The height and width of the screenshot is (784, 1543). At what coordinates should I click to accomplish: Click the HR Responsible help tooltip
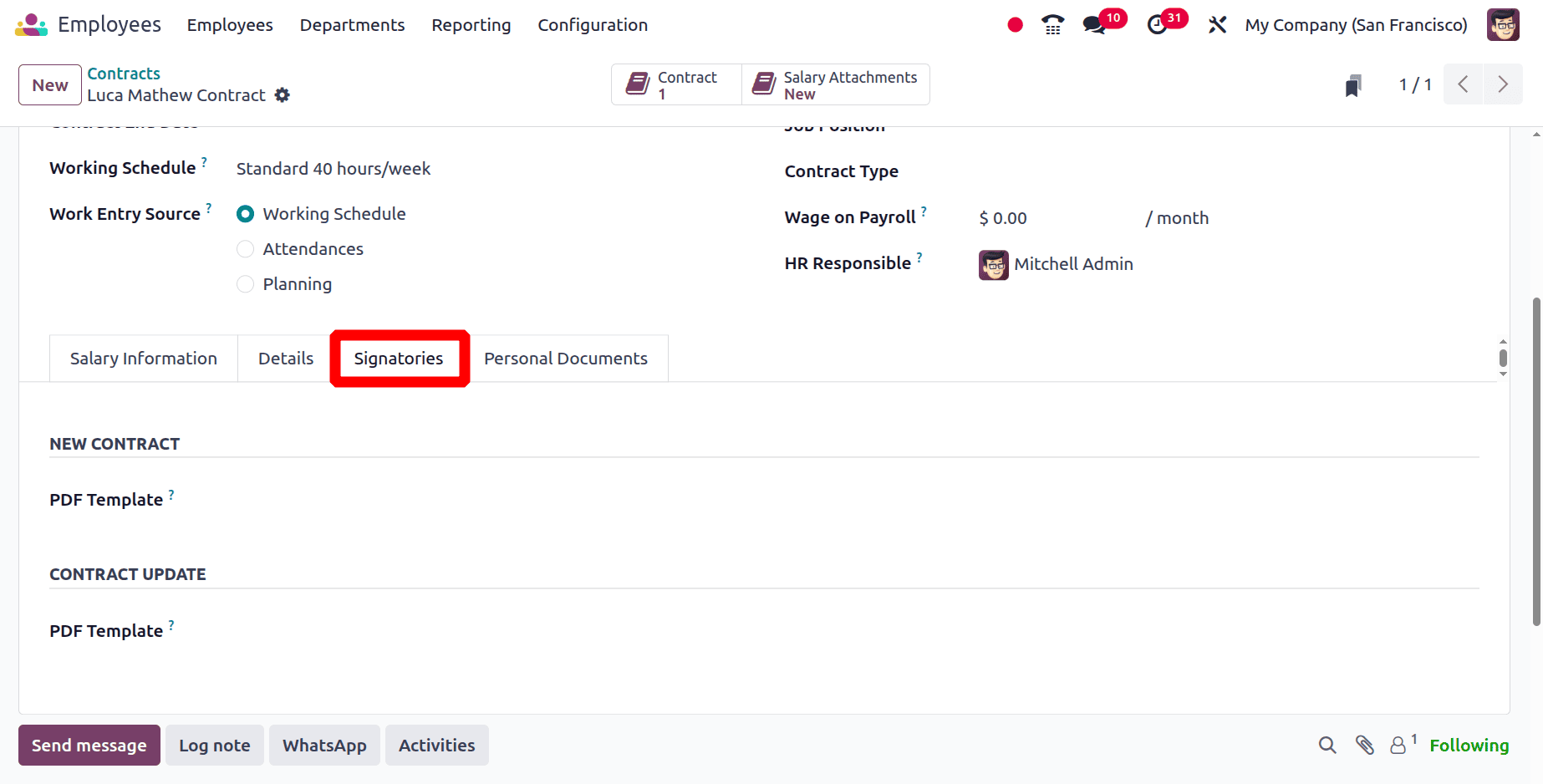pyautogui.click(x=919, y=257)
